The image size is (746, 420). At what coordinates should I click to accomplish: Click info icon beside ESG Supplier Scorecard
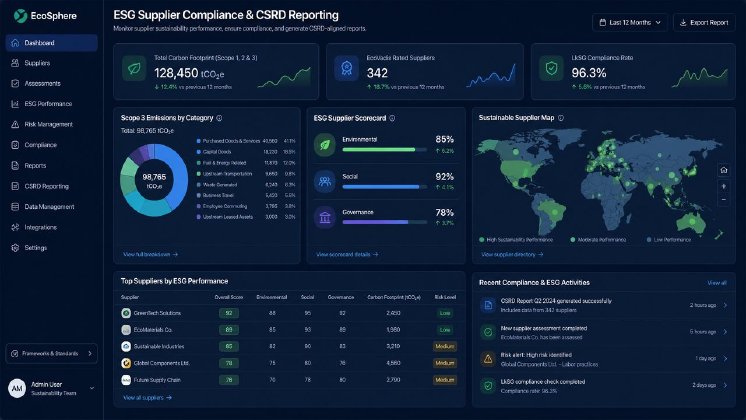point(392,118)
